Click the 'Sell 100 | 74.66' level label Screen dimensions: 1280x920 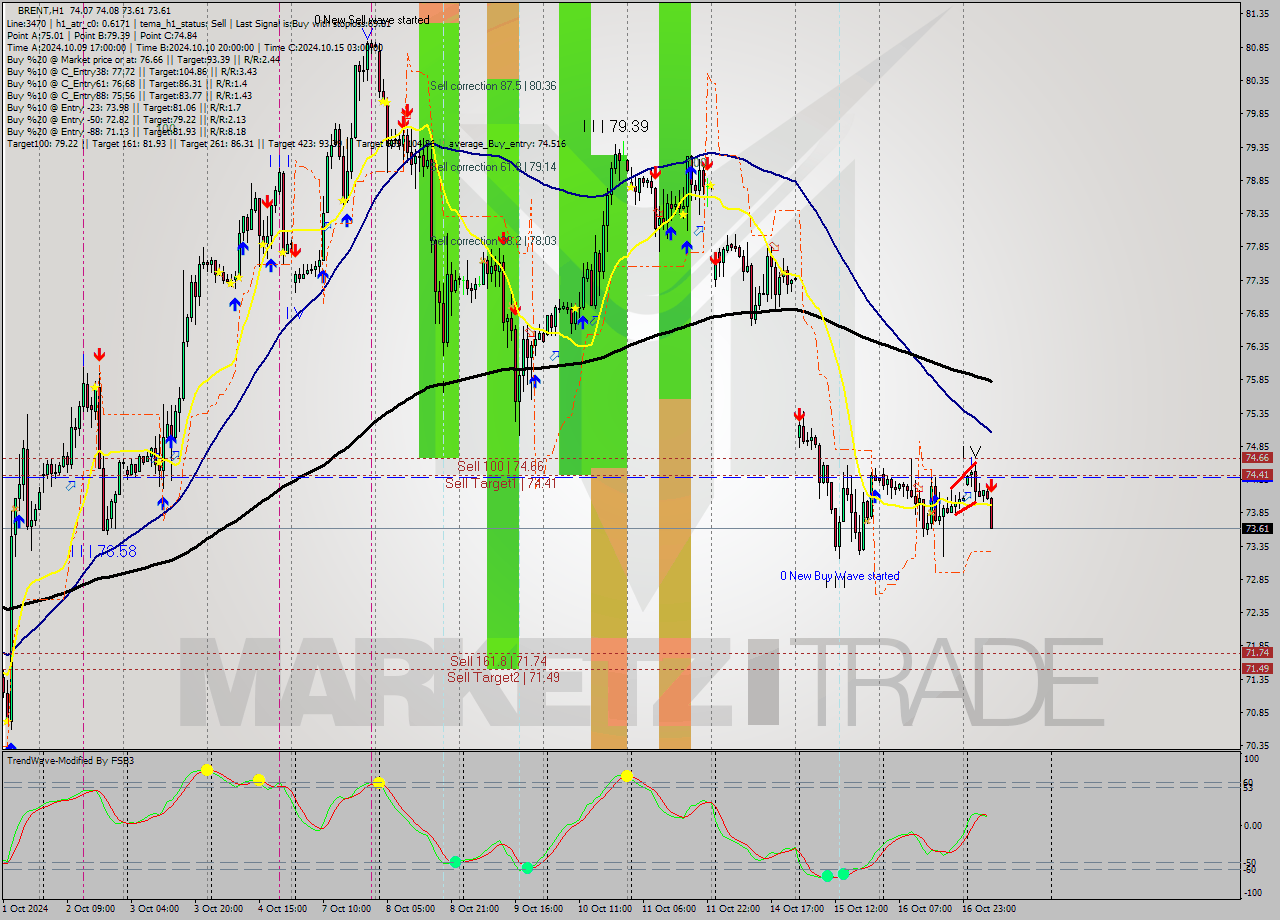coord(501,466)
